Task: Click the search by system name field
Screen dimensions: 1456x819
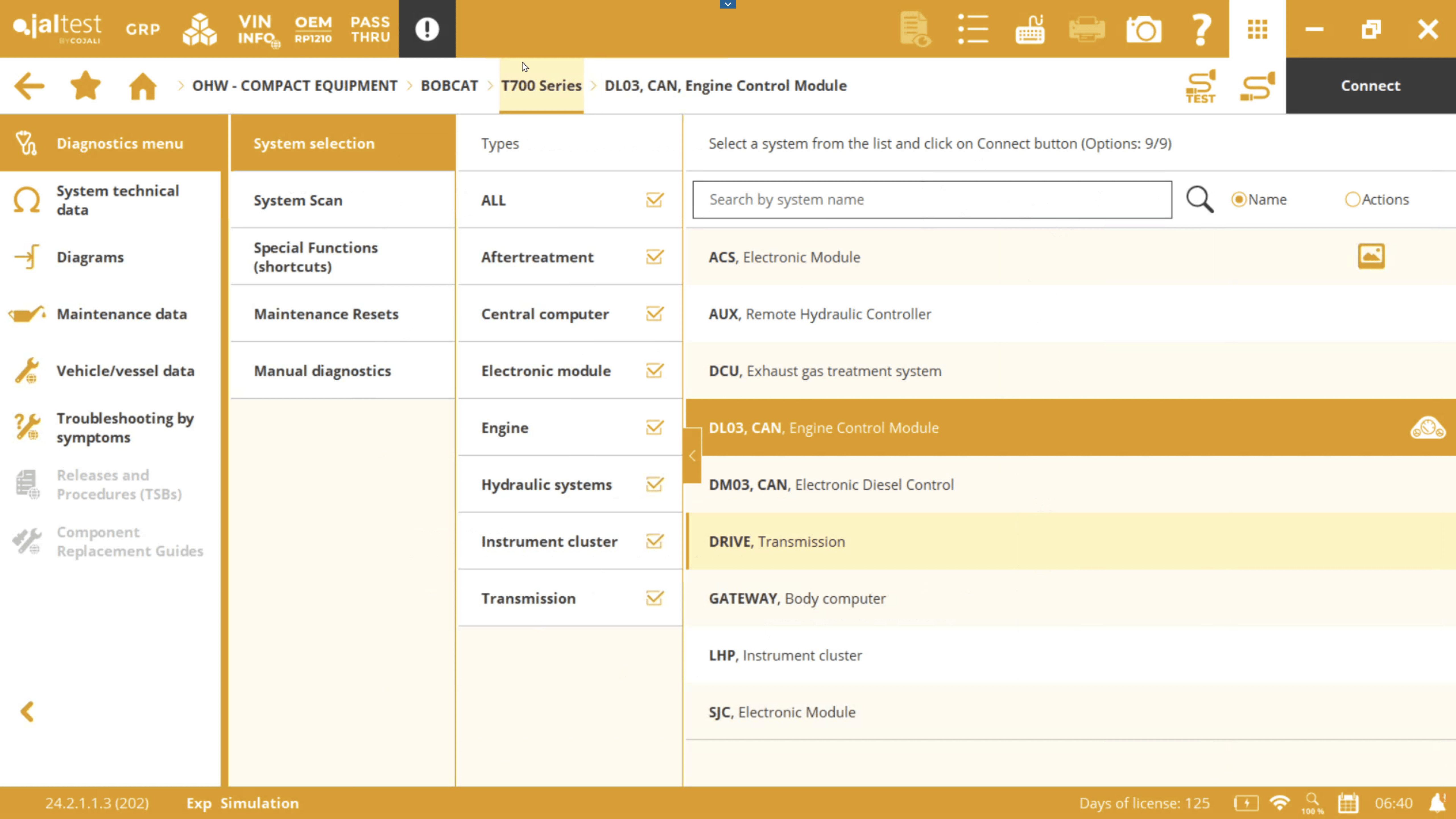Action: pyautogui.click(x=932, y=200)
